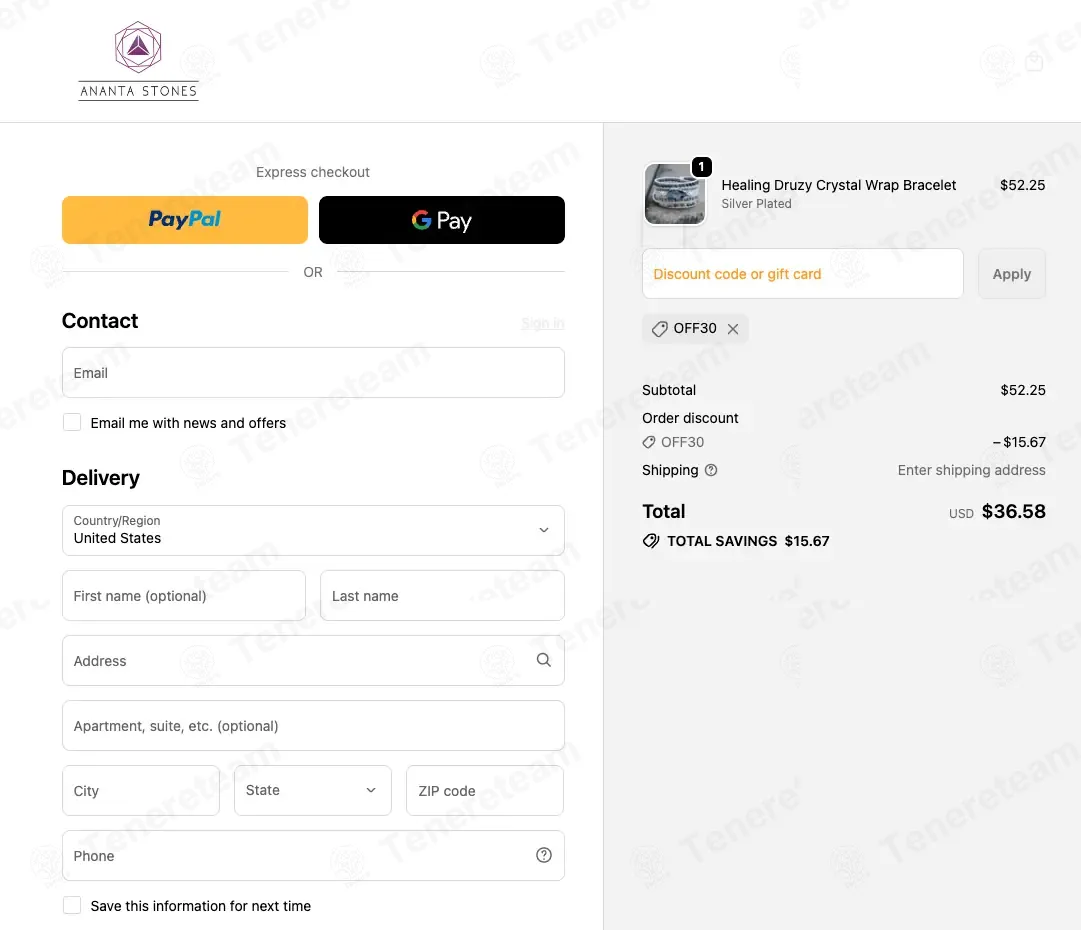Remove the OFF30 discount code
Viewport: 1081px width, 930px height.
click(x=733, y=329)
